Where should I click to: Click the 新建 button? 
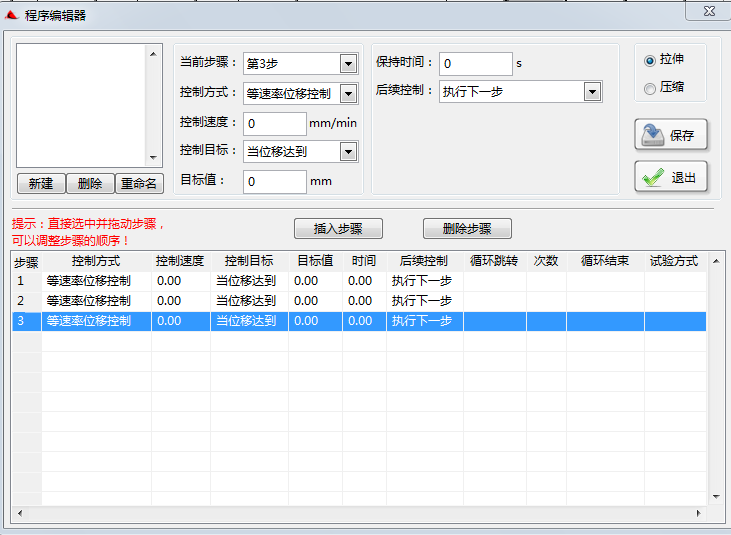click(41, 183)
